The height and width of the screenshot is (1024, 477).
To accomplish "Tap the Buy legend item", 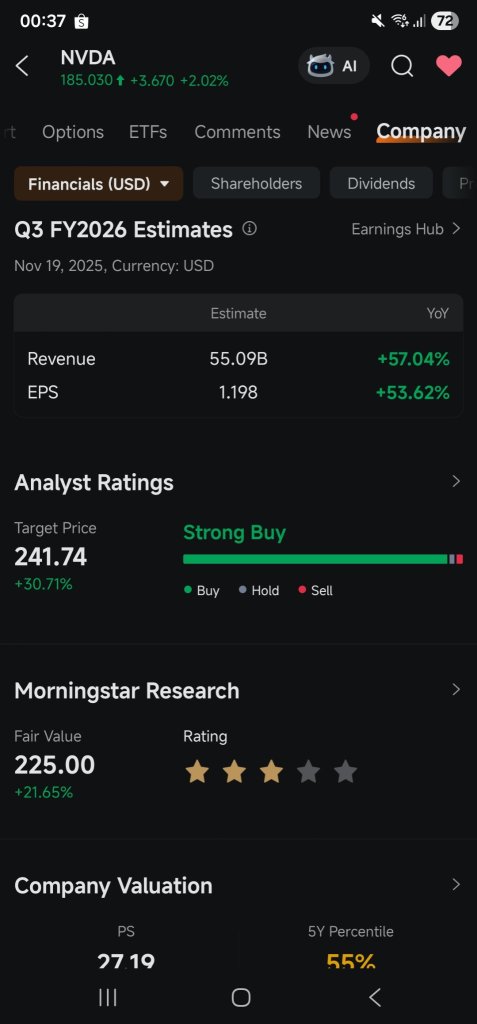I will (202, 590).
